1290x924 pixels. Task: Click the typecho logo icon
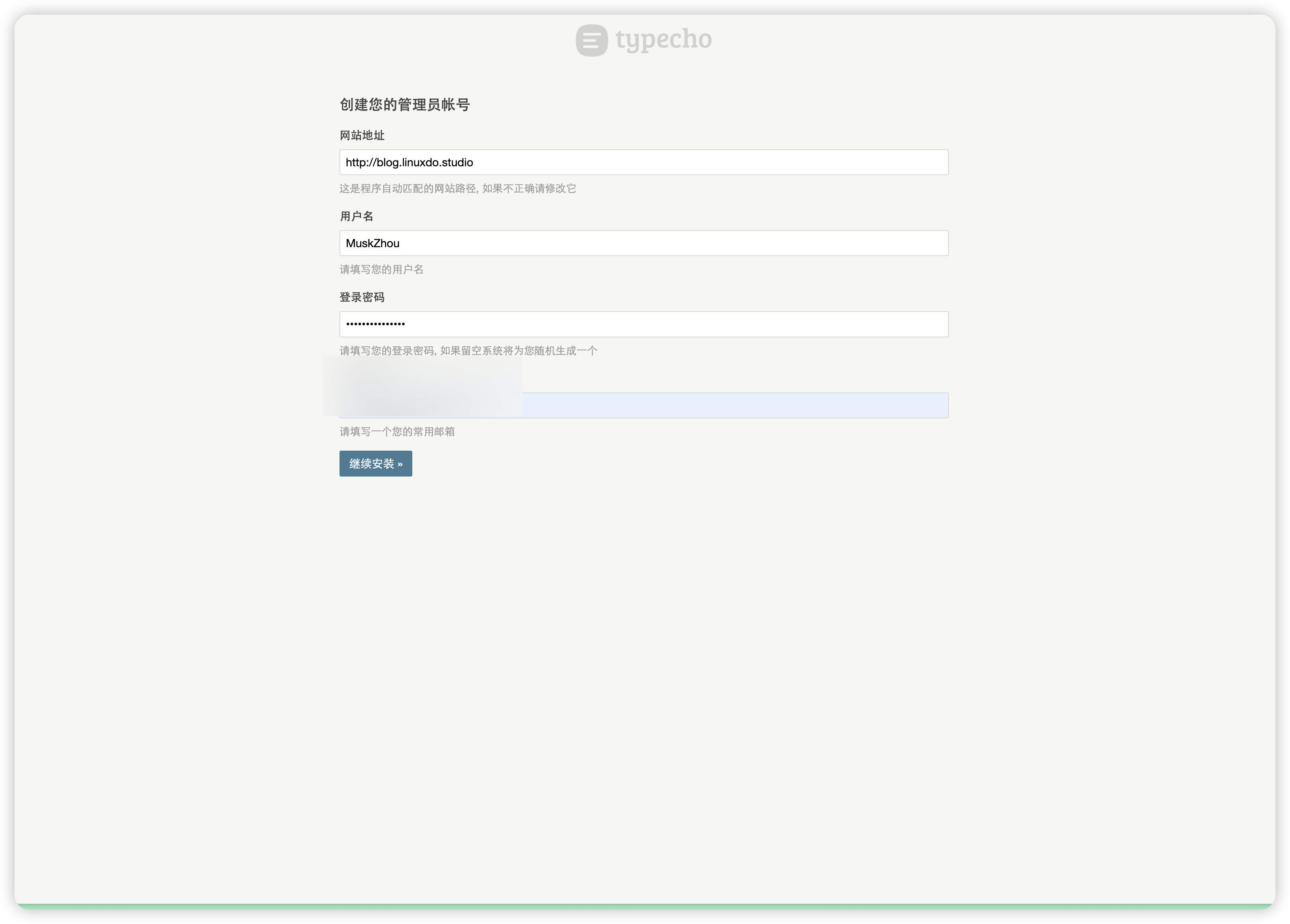592,40
